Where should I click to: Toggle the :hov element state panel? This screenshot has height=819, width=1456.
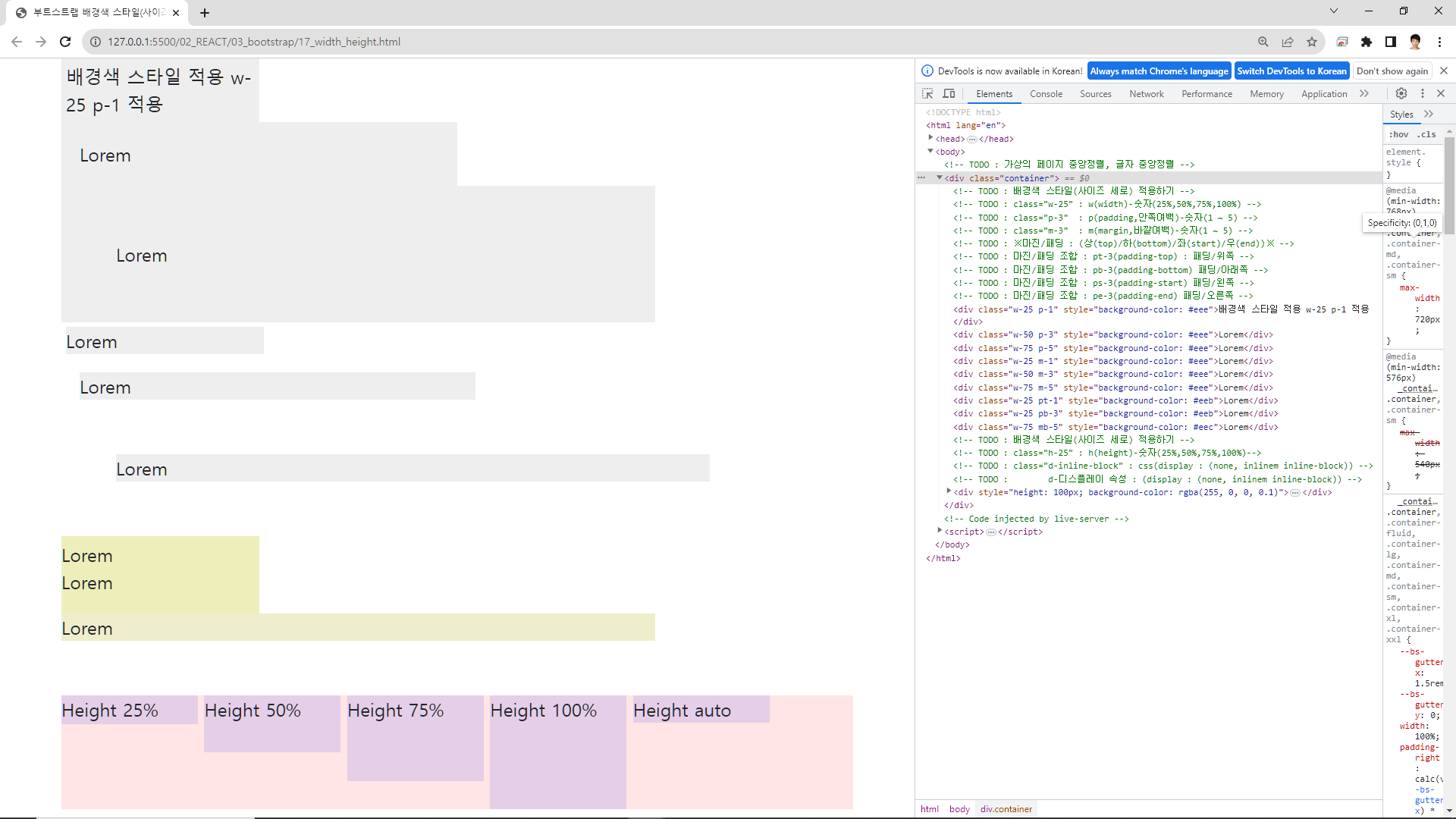coord(1399,134)
